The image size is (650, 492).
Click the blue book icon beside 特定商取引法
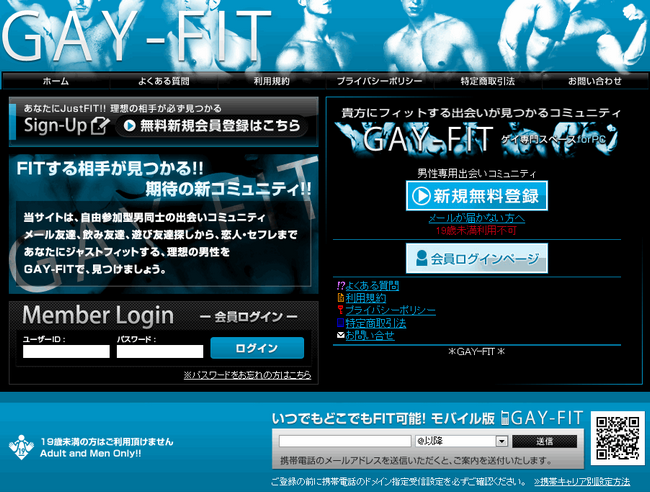(x=341, y=322)
